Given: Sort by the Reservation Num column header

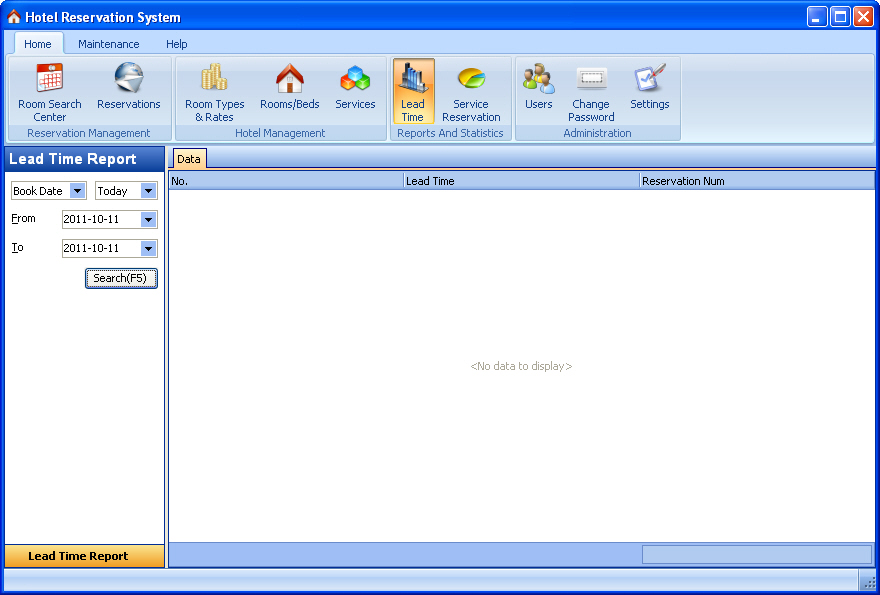Looking at the screenshot, I should click(x=756, y=181).
